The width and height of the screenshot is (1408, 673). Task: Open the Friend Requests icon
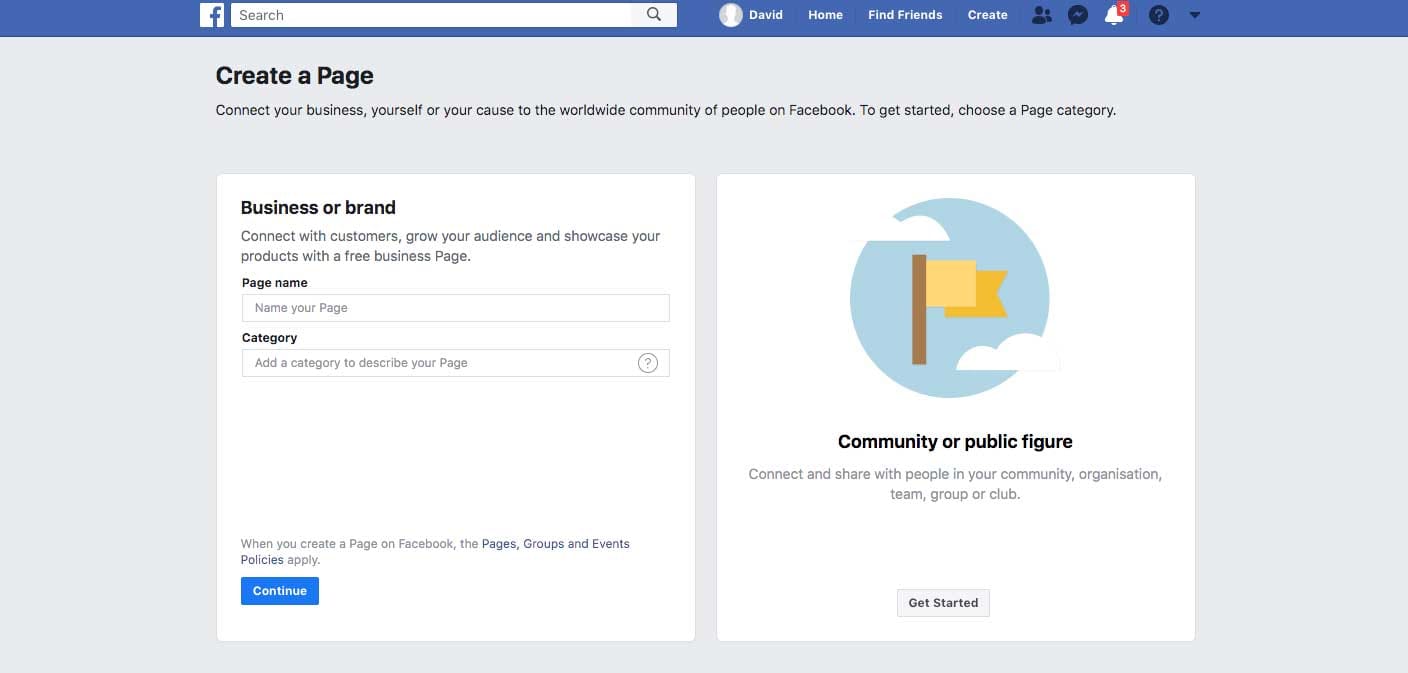(1042, 15)
